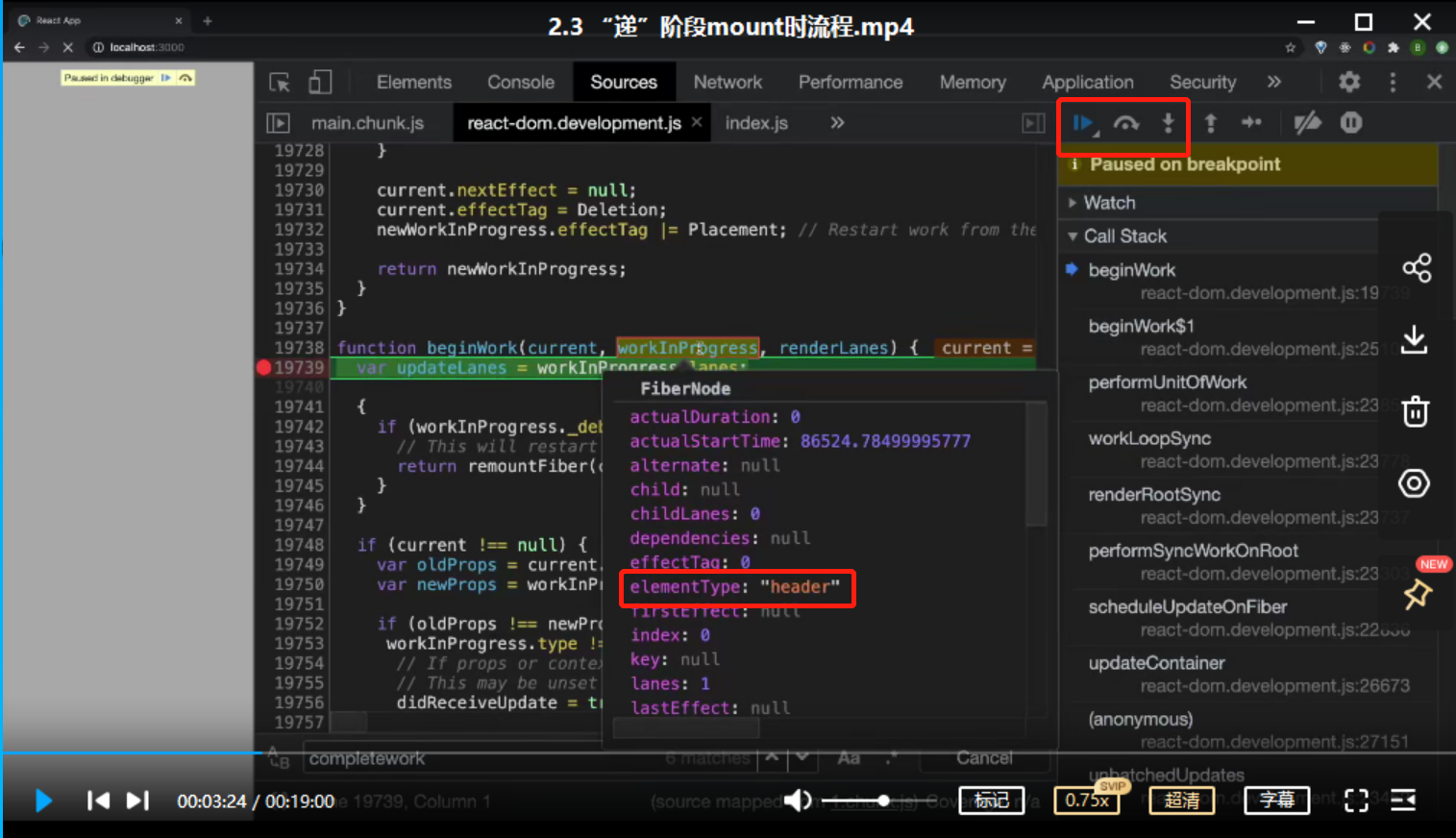Open main.chunk.js file tab
1456x838 pixels.
367,123
